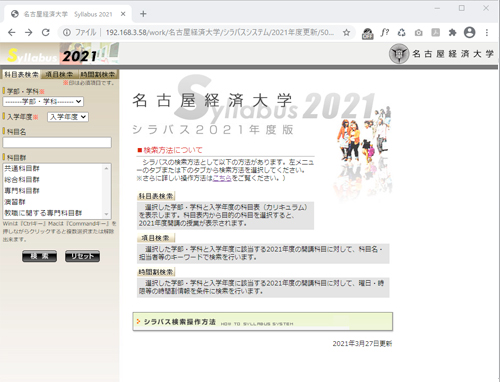Click the 科目名 text input field

[57, 142]
